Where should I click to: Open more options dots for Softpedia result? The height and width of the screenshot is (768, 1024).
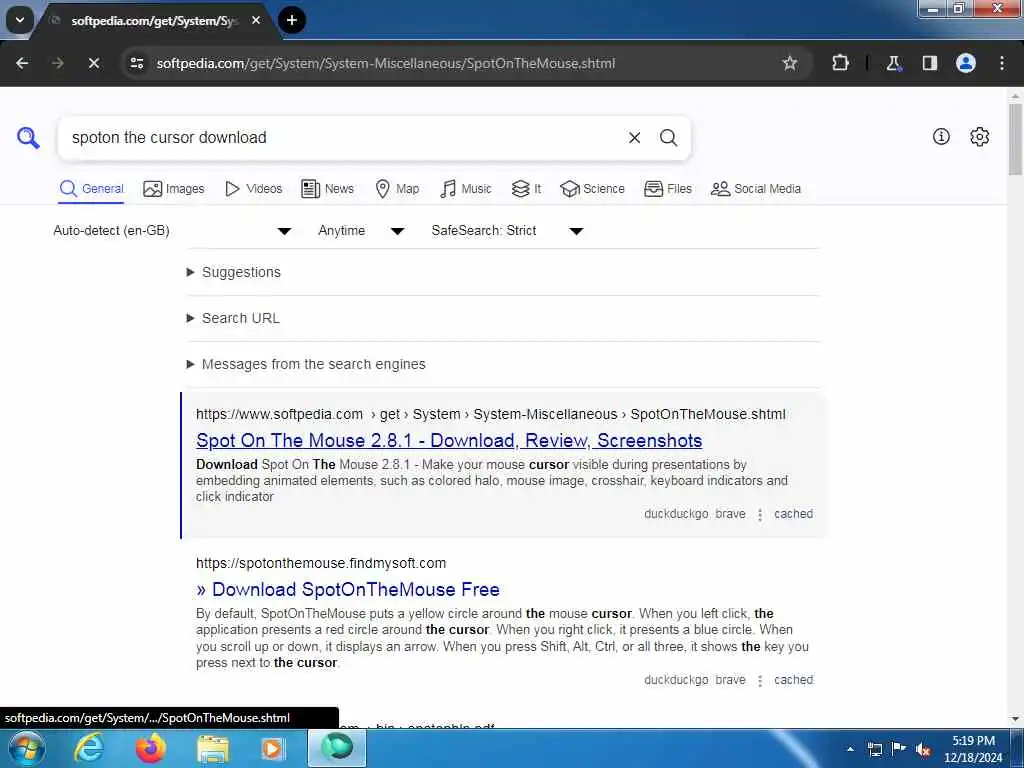760,515
